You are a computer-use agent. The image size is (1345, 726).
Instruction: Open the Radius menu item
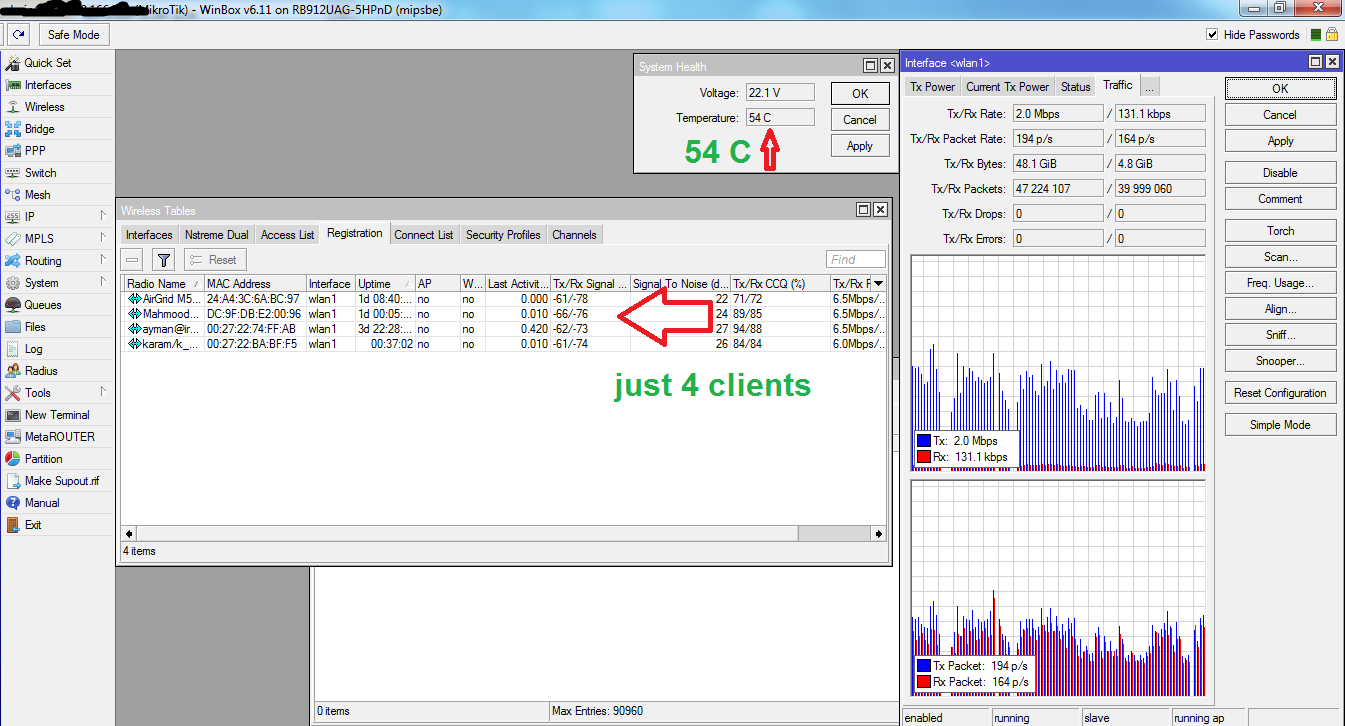coord(41,371)
